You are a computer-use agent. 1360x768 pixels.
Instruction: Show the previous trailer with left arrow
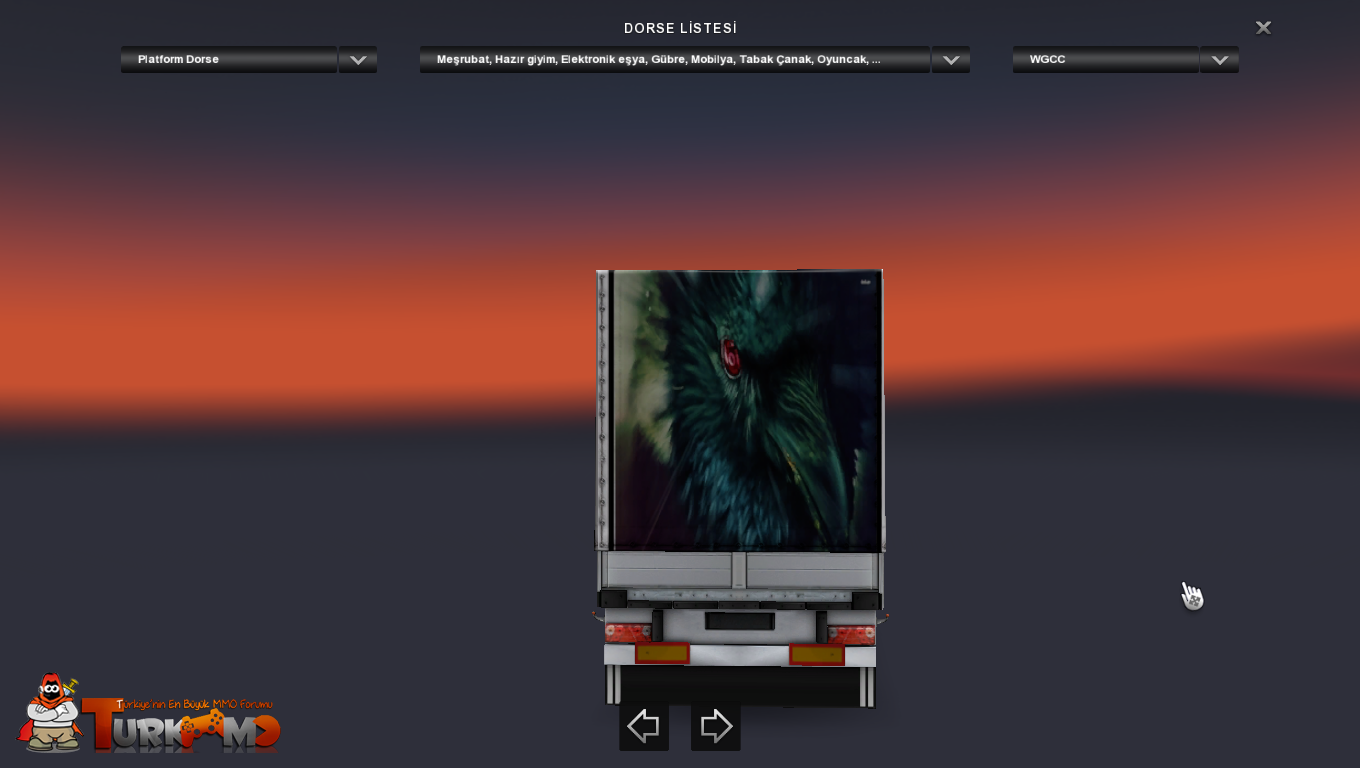644,726
